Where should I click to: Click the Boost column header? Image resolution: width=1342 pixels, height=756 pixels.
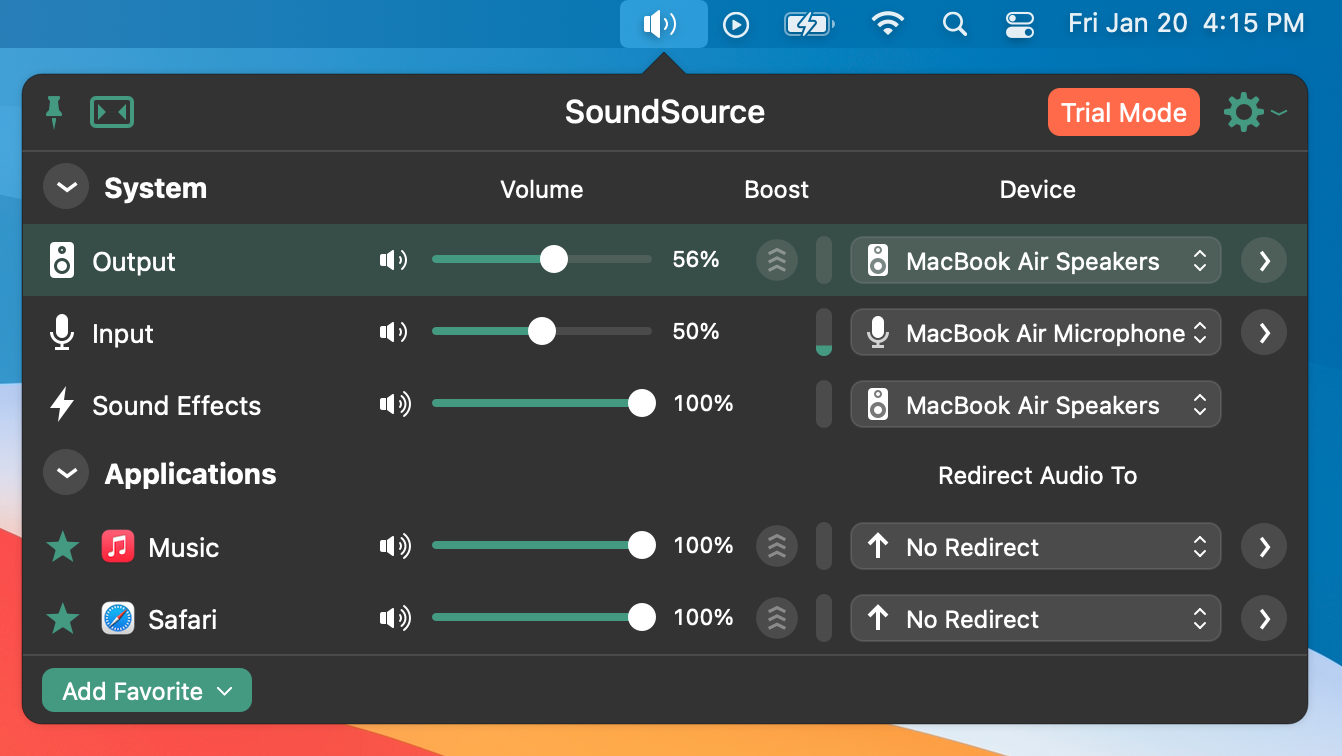pyautogui.click(x=777, y=189)
